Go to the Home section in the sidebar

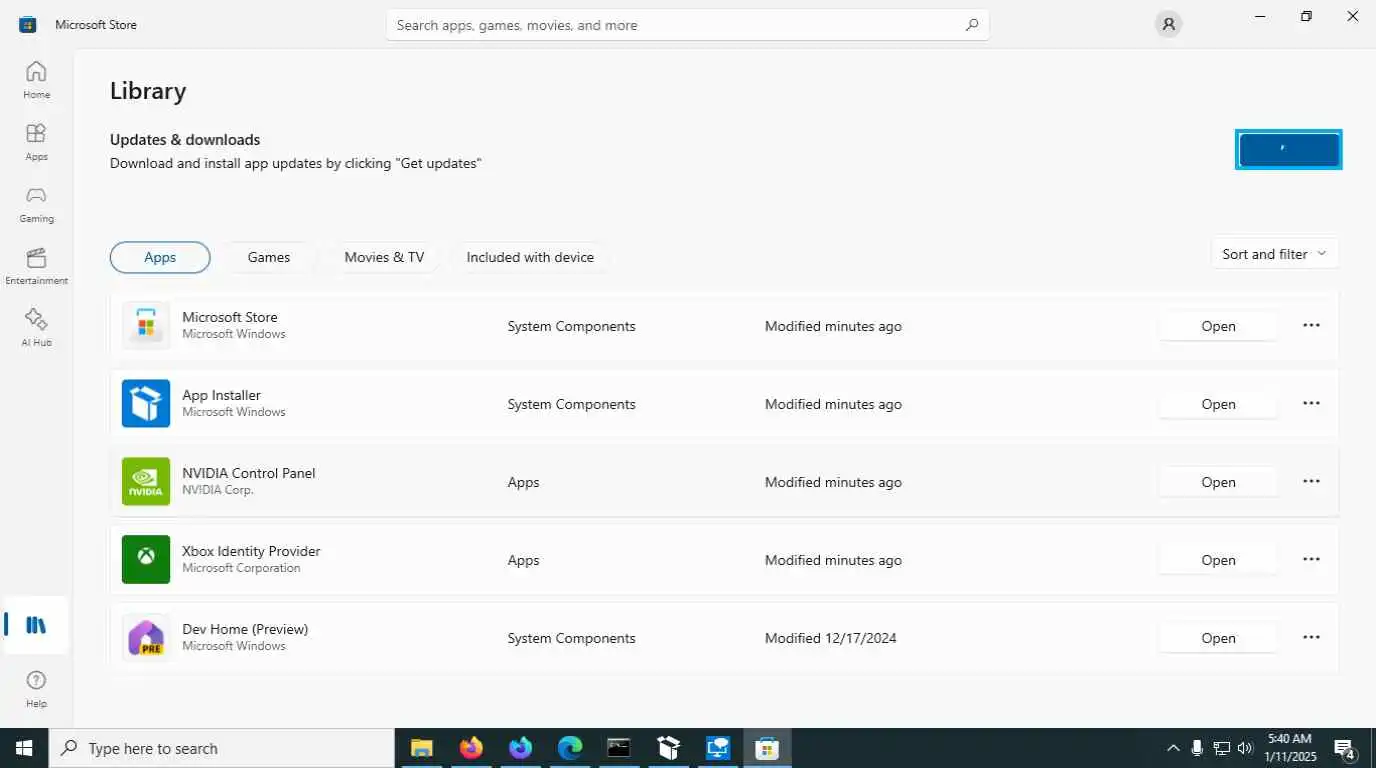[x=36, y=80]
